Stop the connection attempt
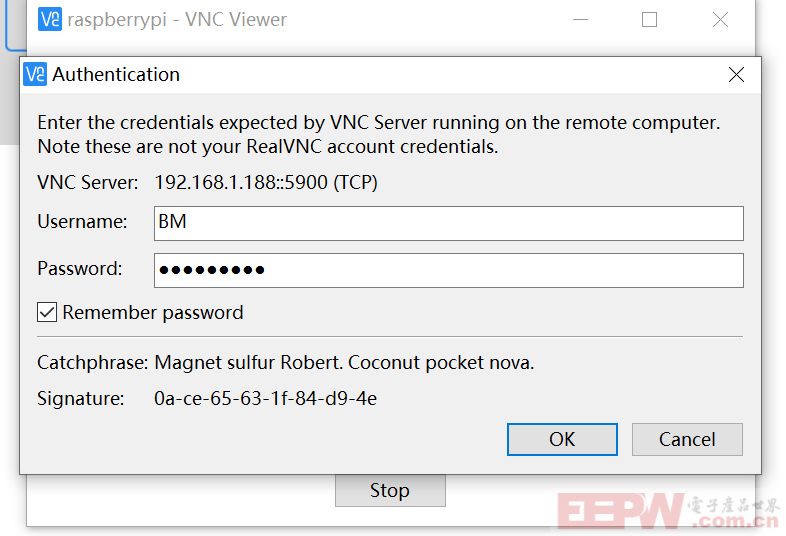 [390, 490]
